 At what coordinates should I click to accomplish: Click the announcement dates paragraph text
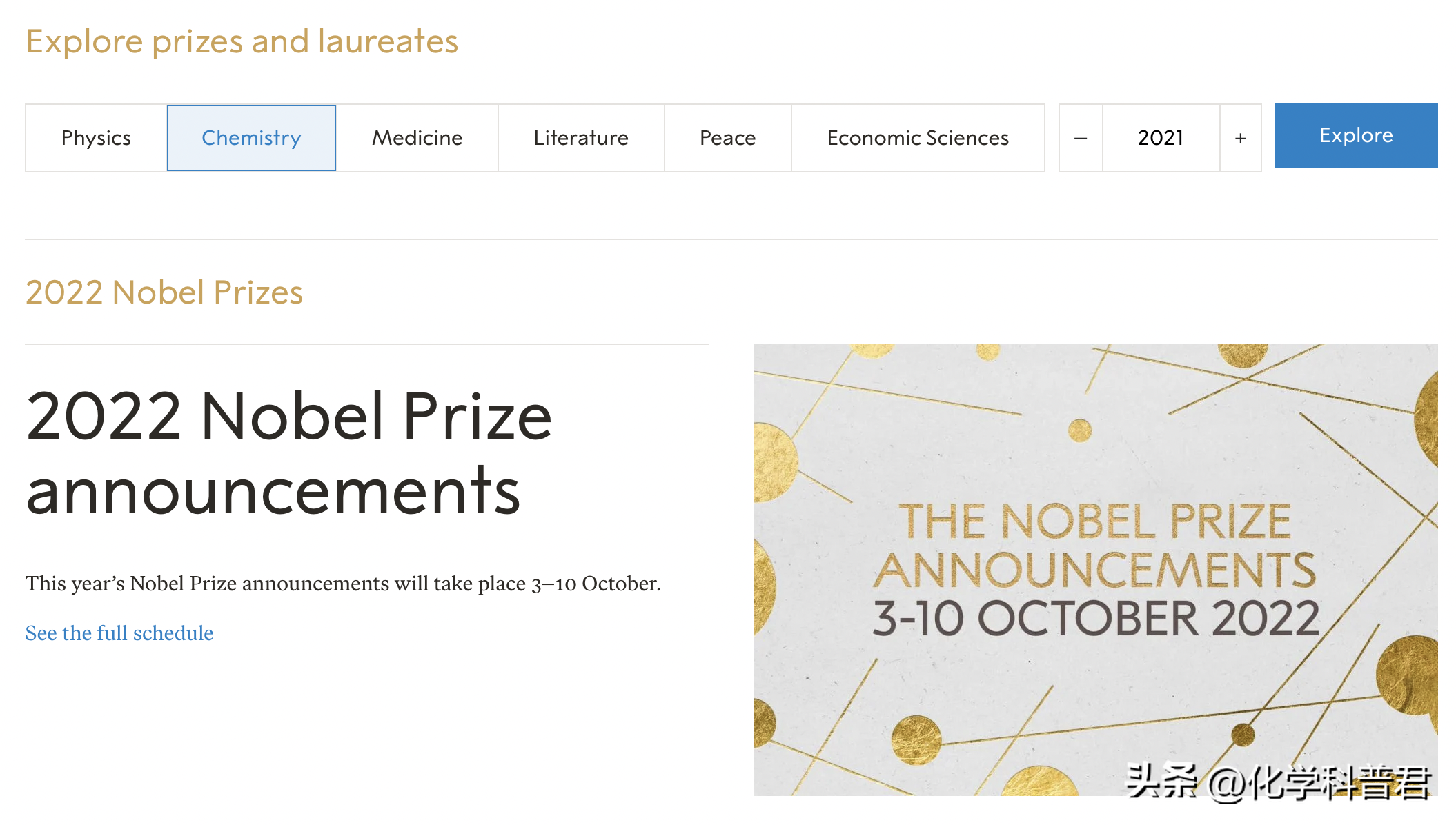click(343, 584)
